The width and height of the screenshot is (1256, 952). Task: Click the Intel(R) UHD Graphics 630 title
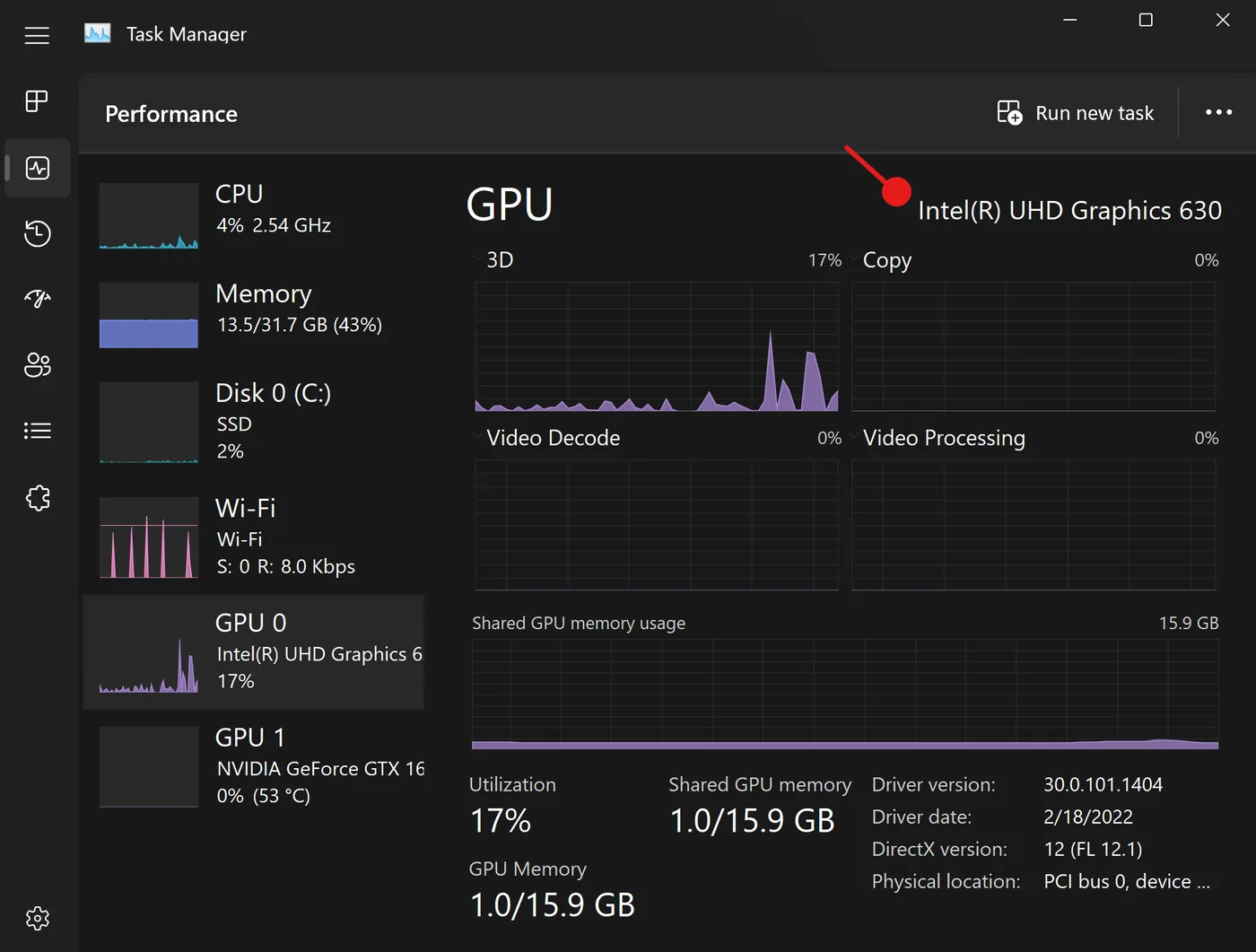[1069, 210]
